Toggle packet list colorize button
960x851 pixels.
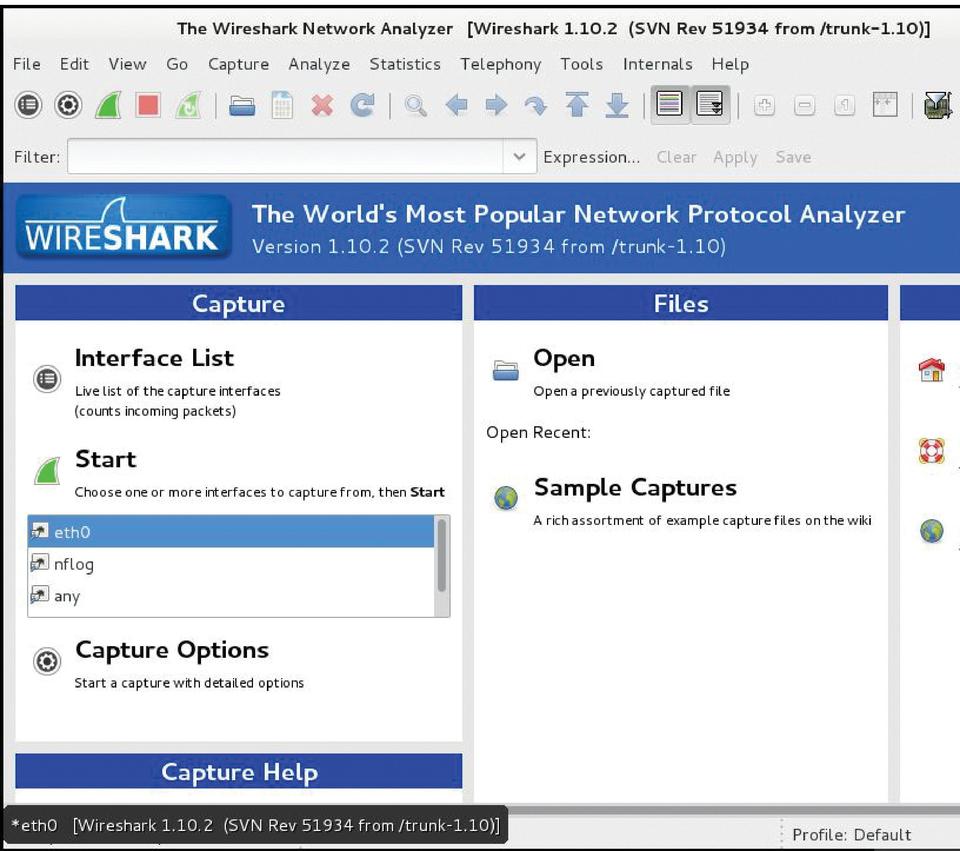(x=670, y=104)
